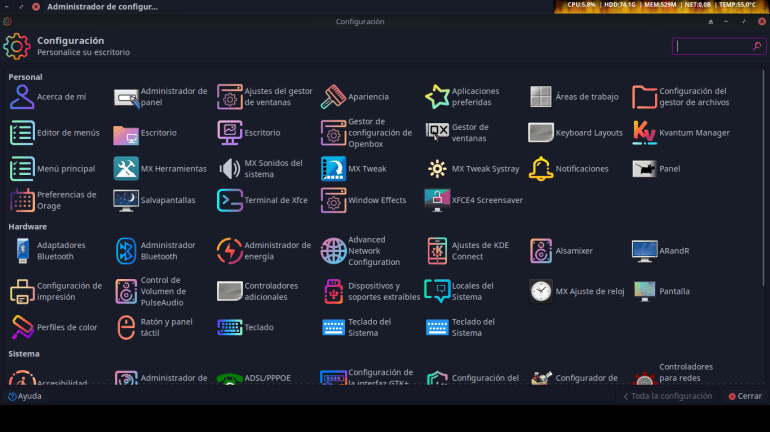Open Ajustes de KDE Connect

(x=437, y=250)
